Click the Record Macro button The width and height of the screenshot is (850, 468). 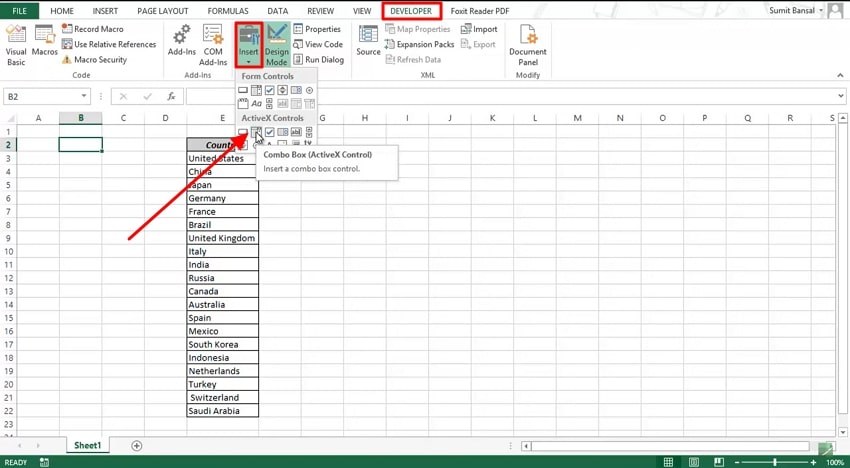pos(93,29)
